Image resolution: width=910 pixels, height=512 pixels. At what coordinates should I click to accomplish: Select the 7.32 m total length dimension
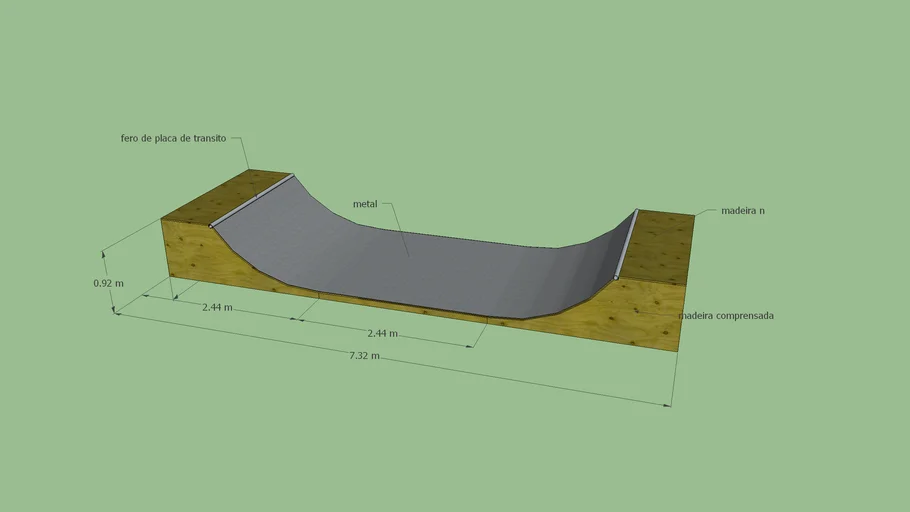[364, 355]
